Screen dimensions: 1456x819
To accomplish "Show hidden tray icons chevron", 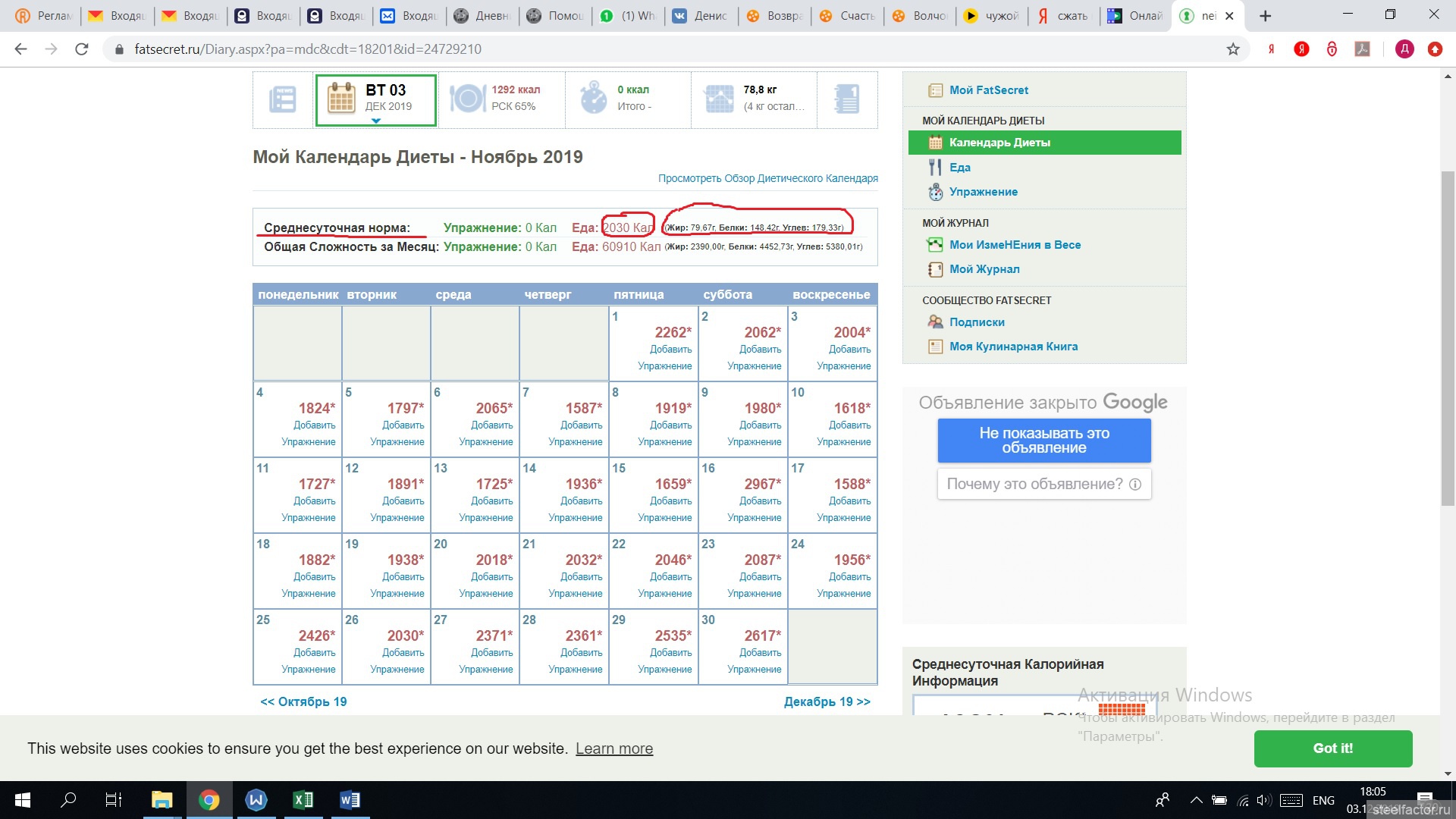I will coord(1196,800).
